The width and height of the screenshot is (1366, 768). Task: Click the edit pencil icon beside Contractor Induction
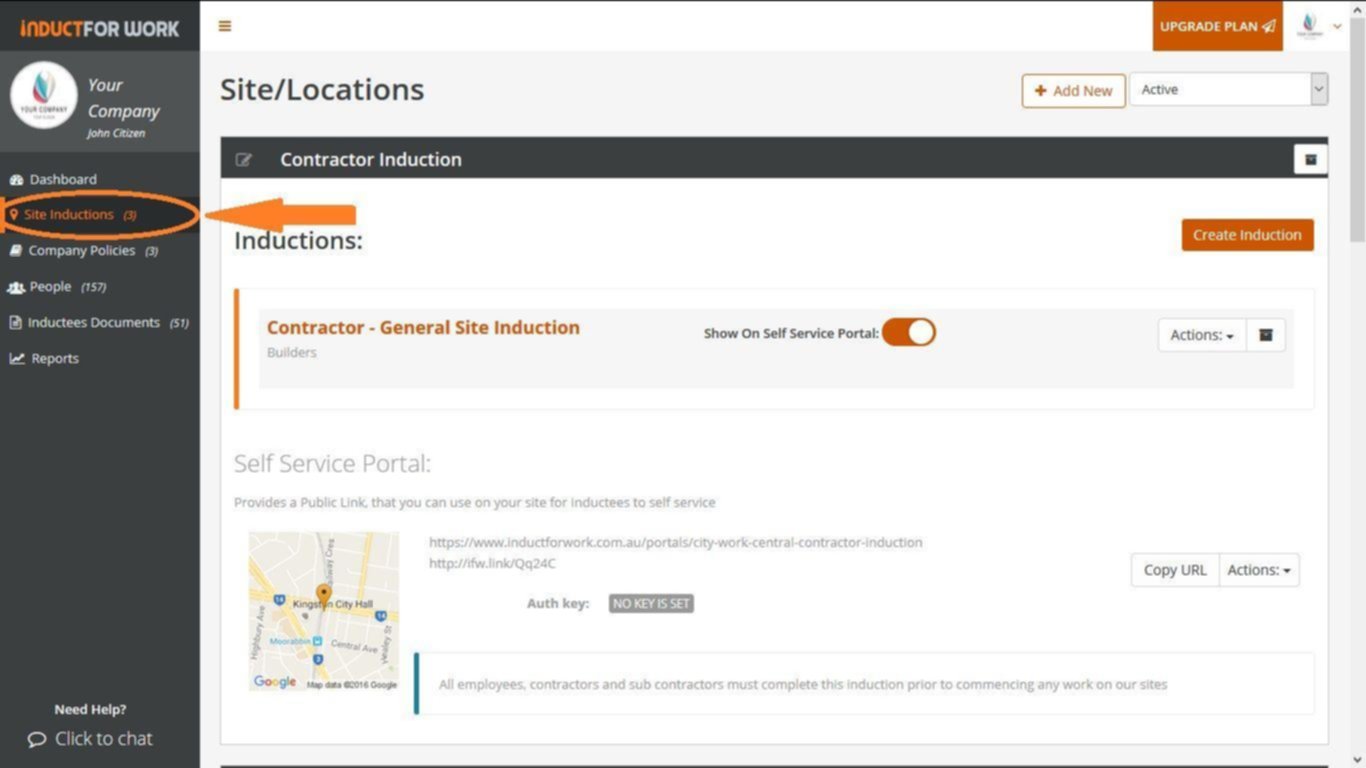point(243,159)
